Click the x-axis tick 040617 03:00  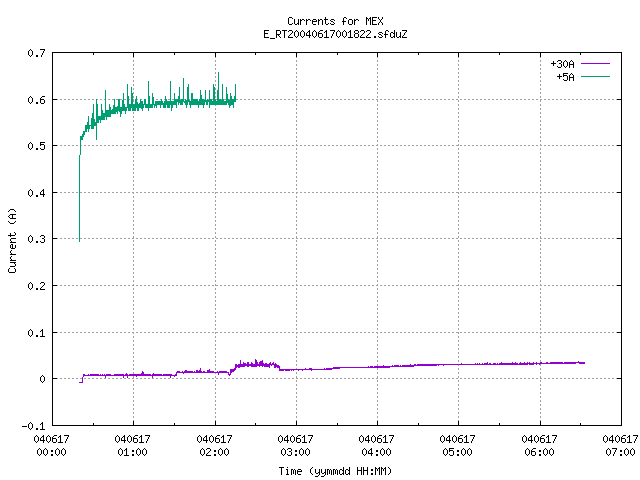(296, 446)
